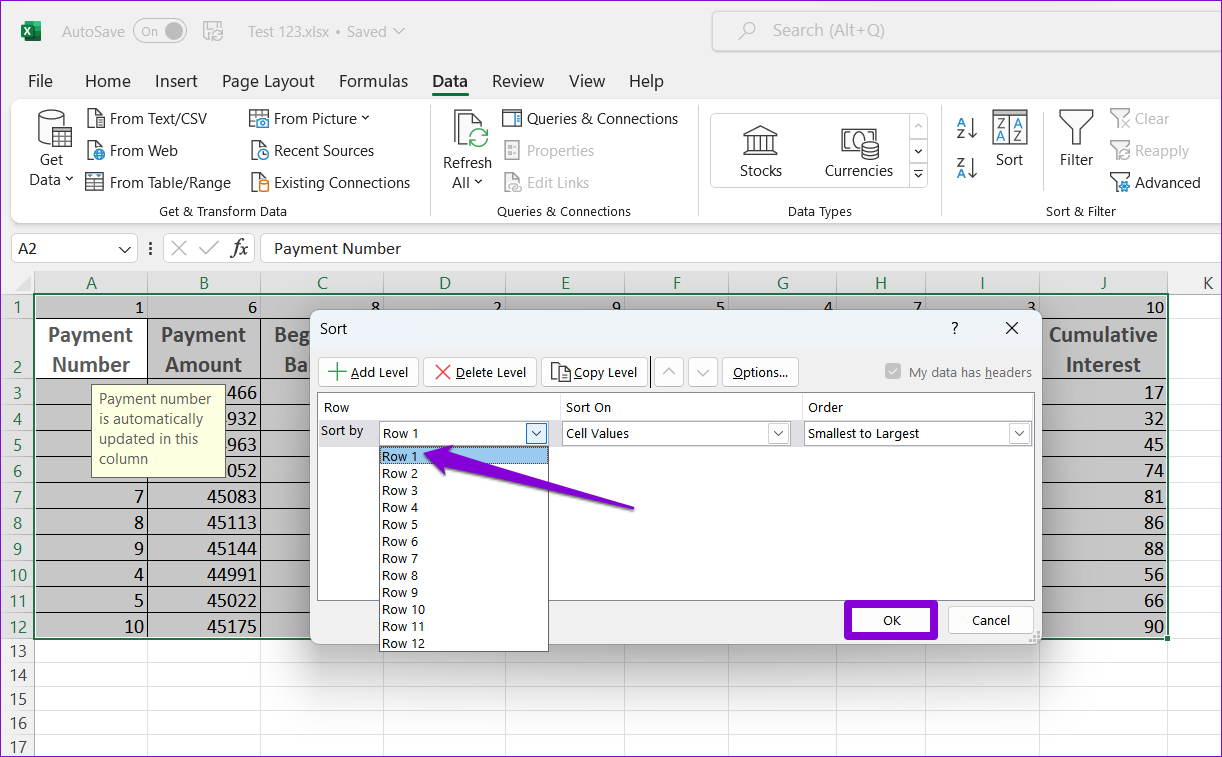This screenshot has width=1222, height=757.
Task: Choose the Currencies data type
Action: pos(858,151)
